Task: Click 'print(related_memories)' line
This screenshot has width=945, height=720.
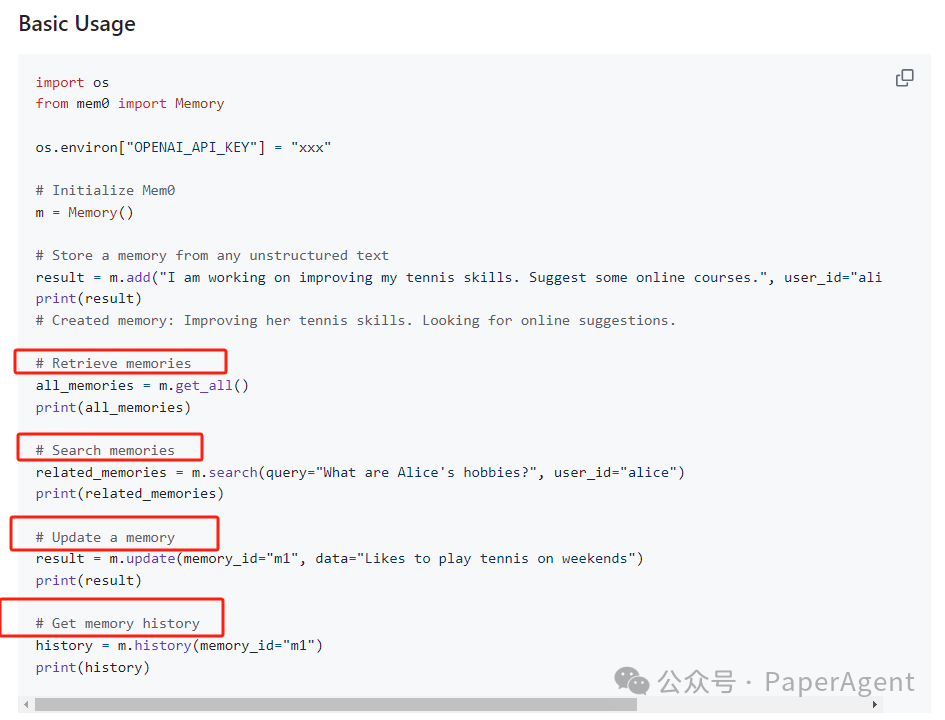Action: 130,494
